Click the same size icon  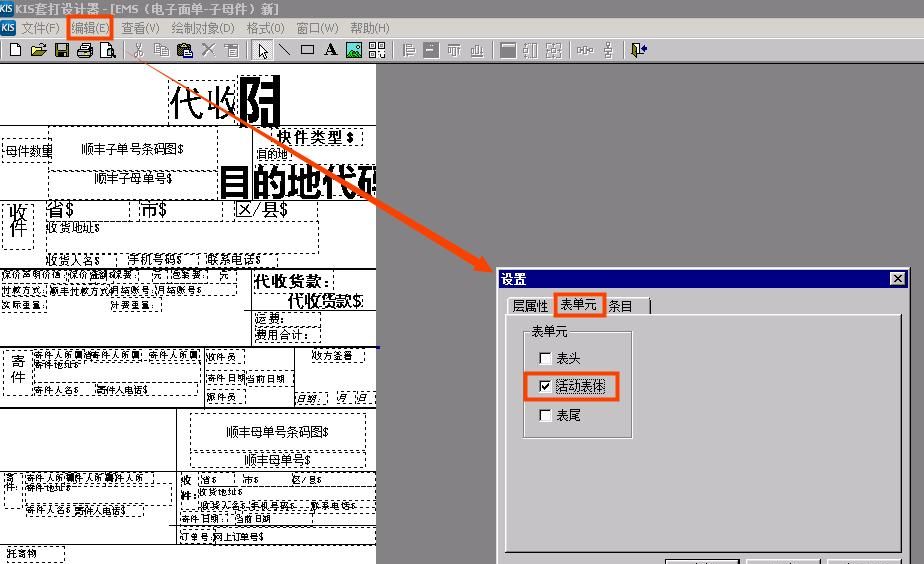click(x=554, y=50)
